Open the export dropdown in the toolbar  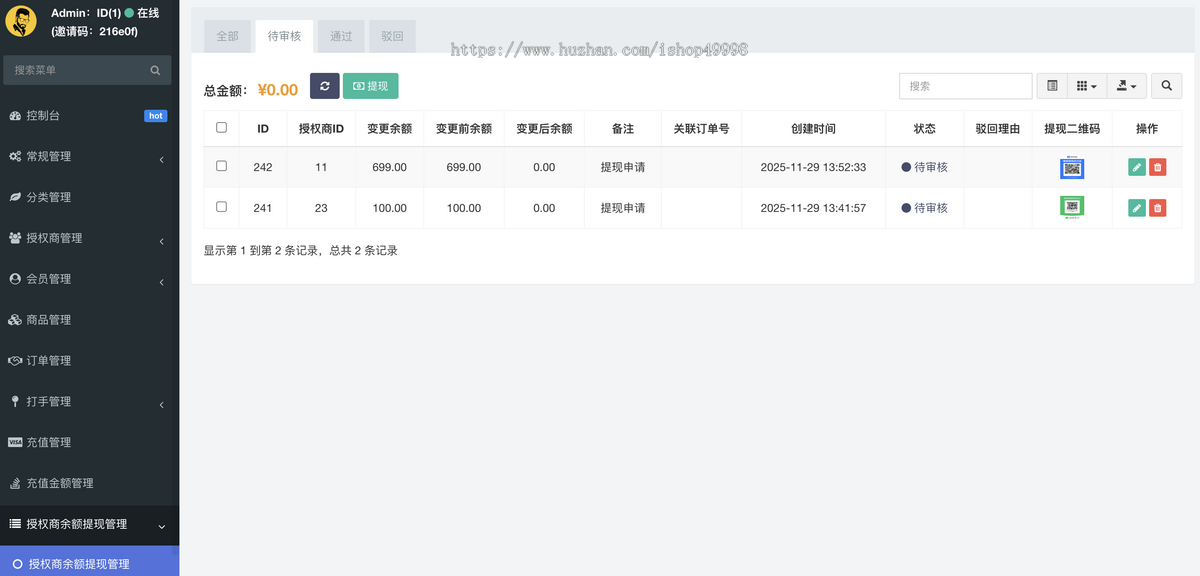pos(1126,86)
